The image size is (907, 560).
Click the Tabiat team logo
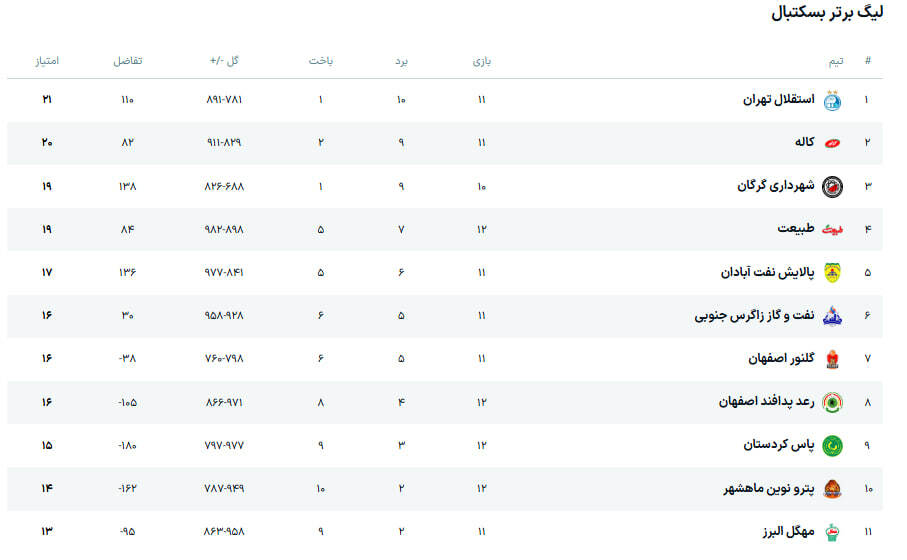[x=832, y=229]
